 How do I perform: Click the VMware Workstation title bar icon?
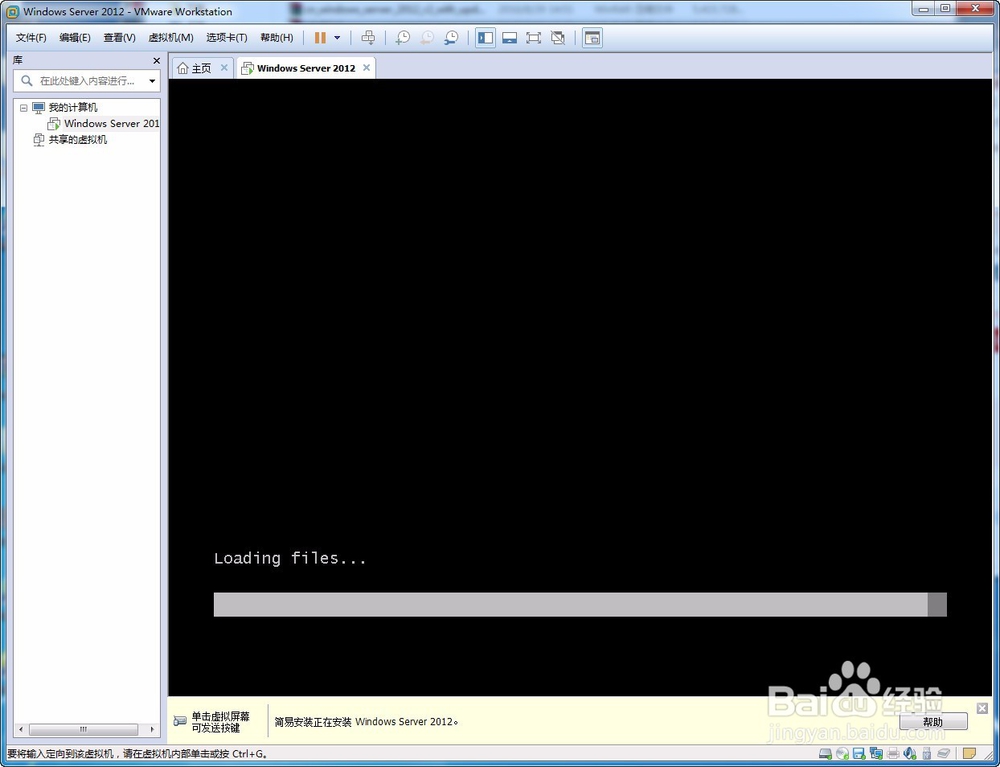click(x=12, y=11)
